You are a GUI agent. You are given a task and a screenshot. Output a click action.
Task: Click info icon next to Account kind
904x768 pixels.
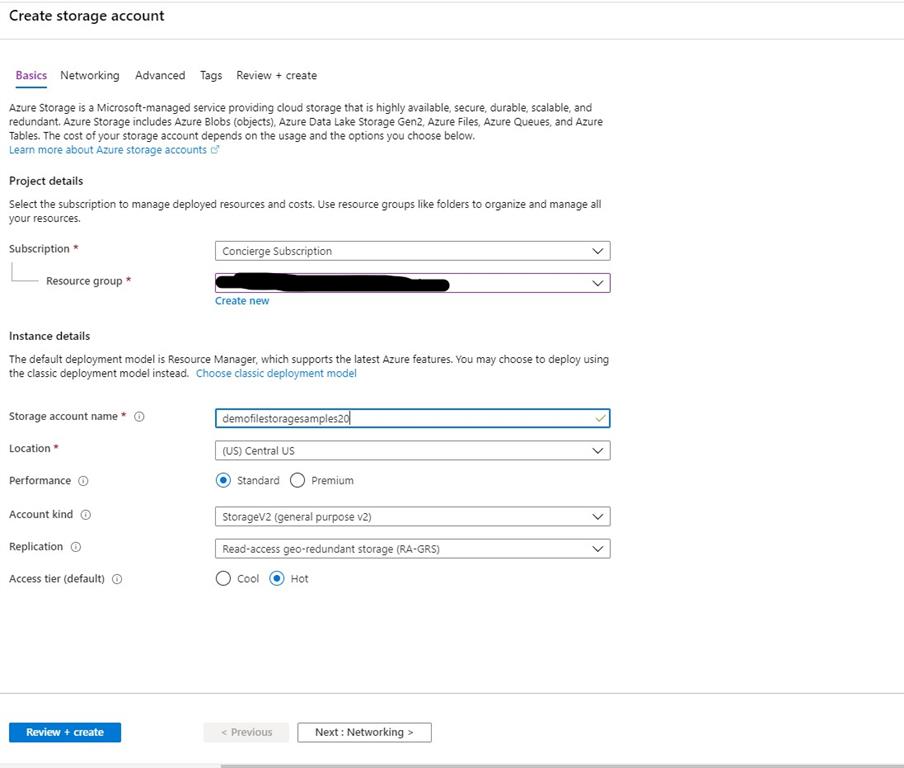click(85, 515)
